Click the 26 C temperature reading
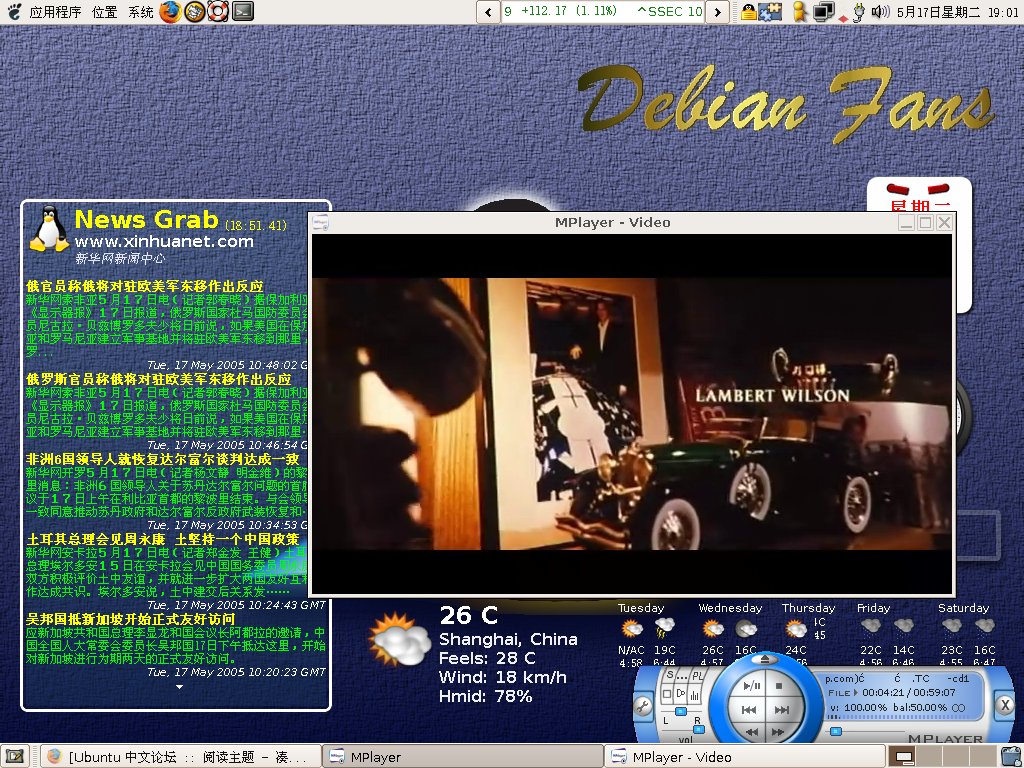This screenshot has width=1024, height=768. pos(468,615)
